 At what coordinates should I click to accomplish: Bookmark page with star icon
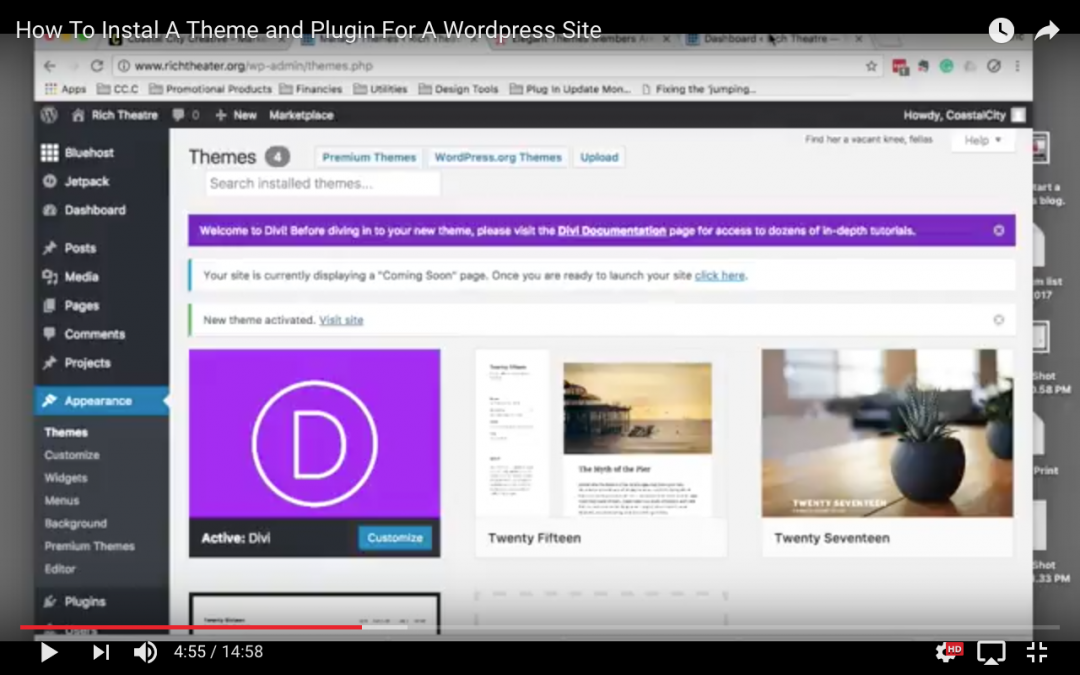[871, 66]
